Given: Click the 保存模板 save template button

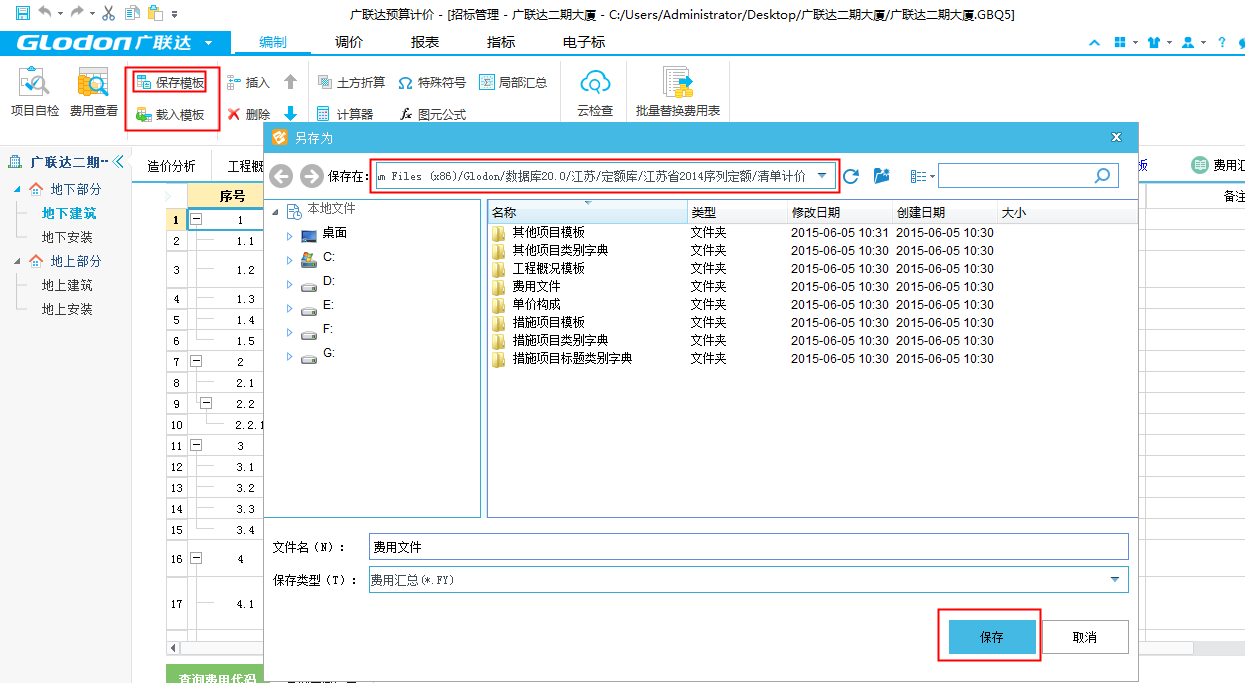Looking at the screenshot, I should pos(170,83).
